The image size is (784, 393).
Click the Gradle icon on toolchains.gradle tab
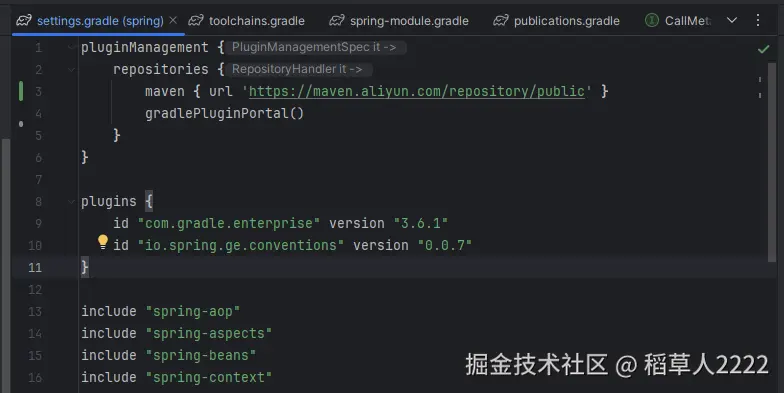click(x=196, y=20)
